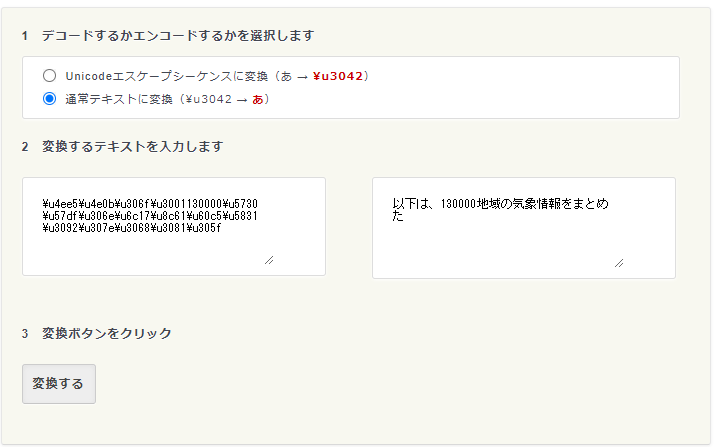Click step number 2 beside second heading
Image resolution: width=716 pixels, height=447 pixels.
pyautogui.click(x=25, y=147)
